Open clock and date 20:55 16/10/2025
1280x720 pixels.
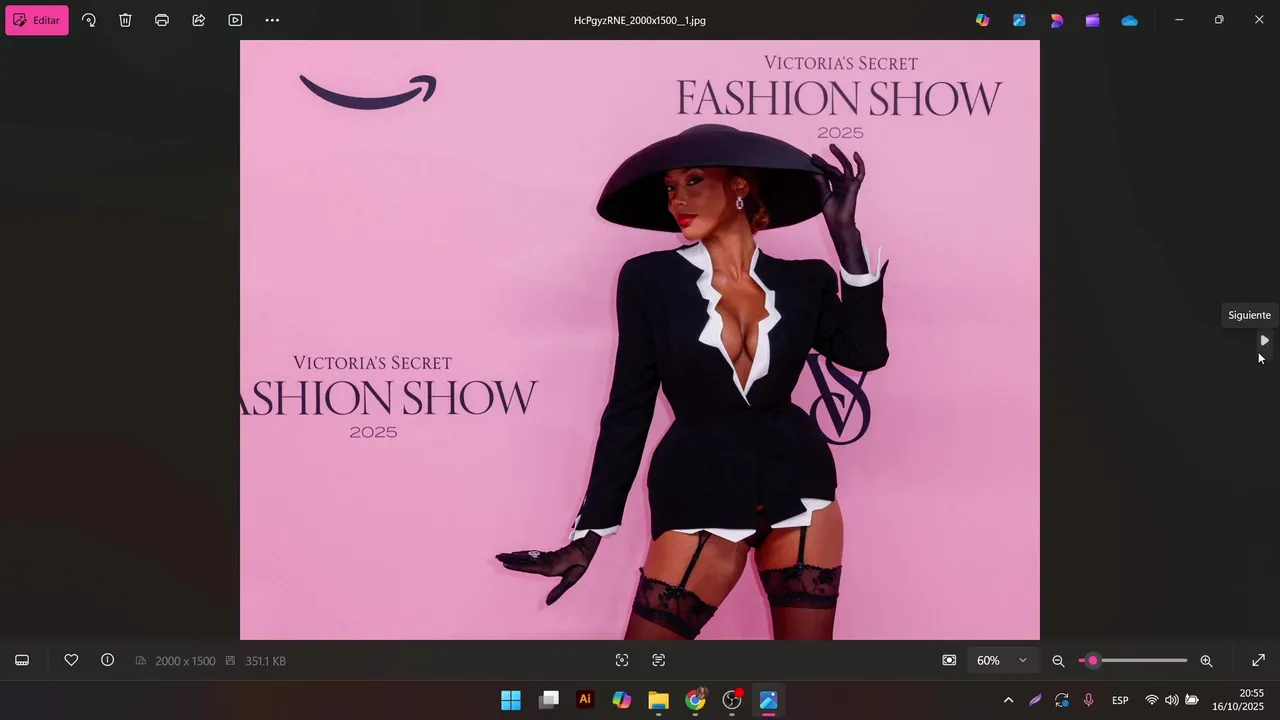coord(1240,700)
